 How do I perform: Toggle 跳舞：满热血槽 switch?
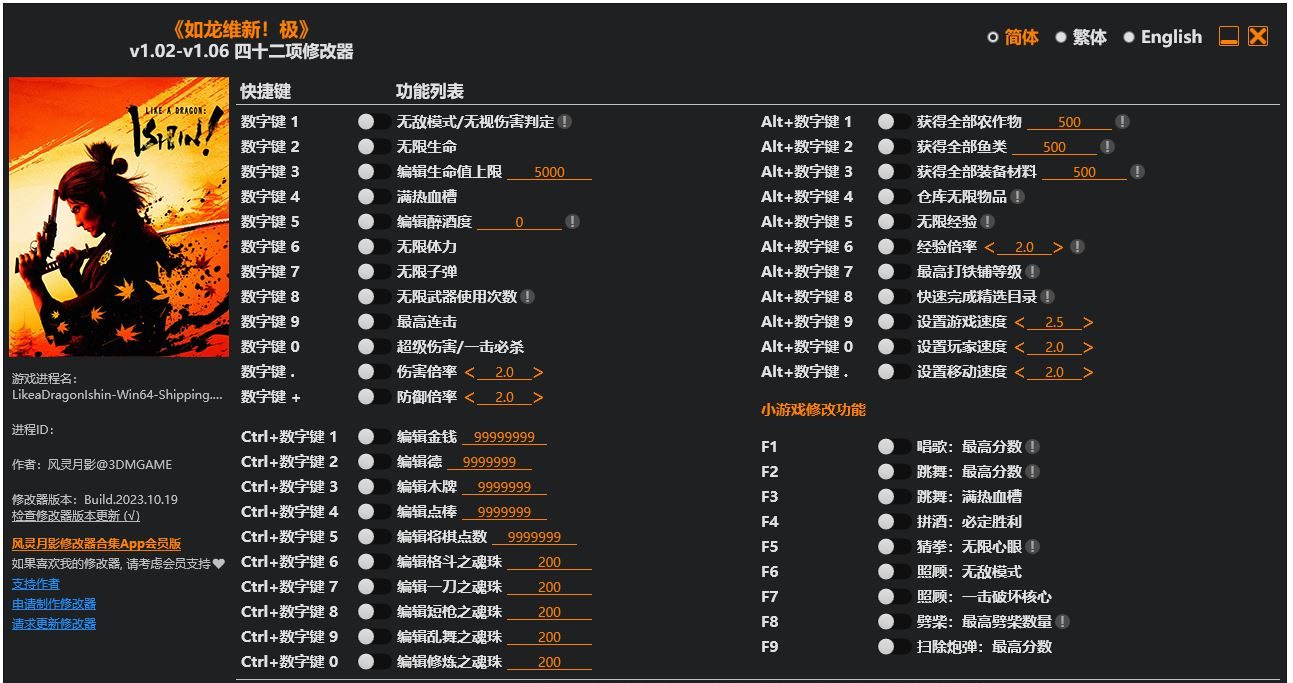894,497
